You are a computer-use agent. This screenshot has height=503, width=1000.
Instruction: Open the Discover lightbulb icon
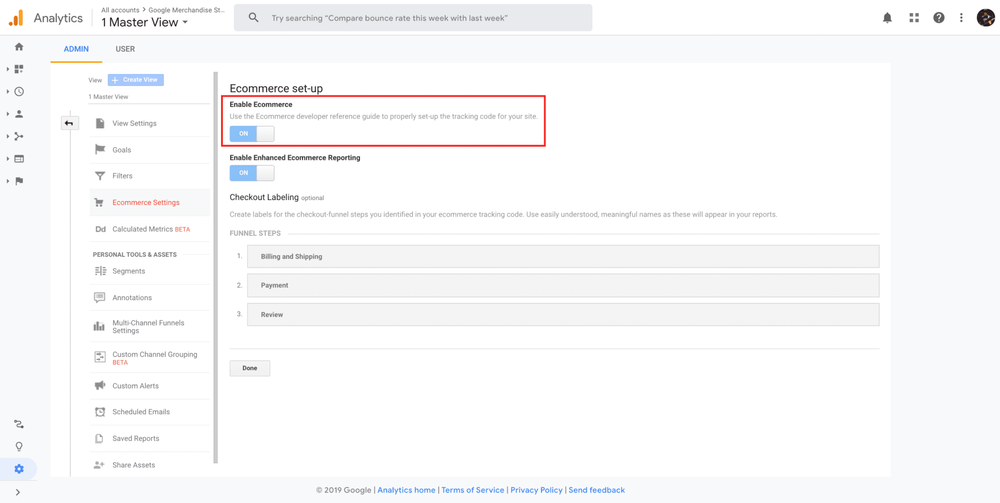(x=19, y=446)
